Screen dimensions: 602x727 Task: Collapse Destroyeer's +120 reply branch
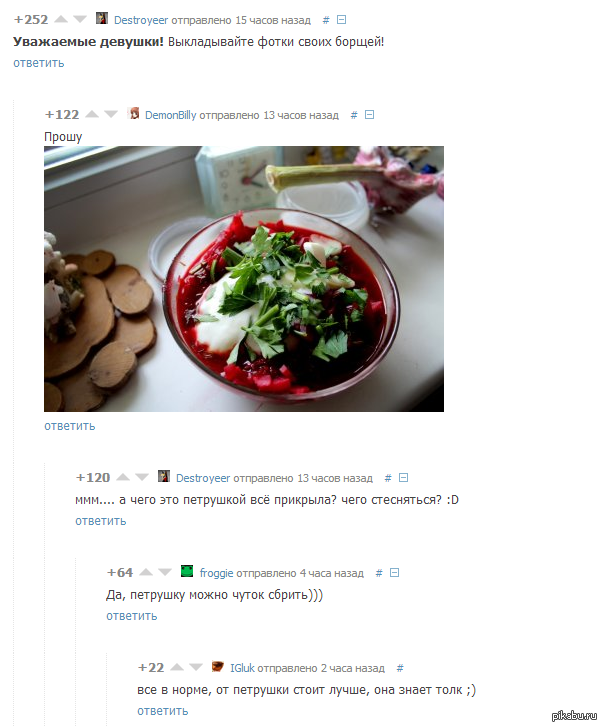[x=403, y=478]
